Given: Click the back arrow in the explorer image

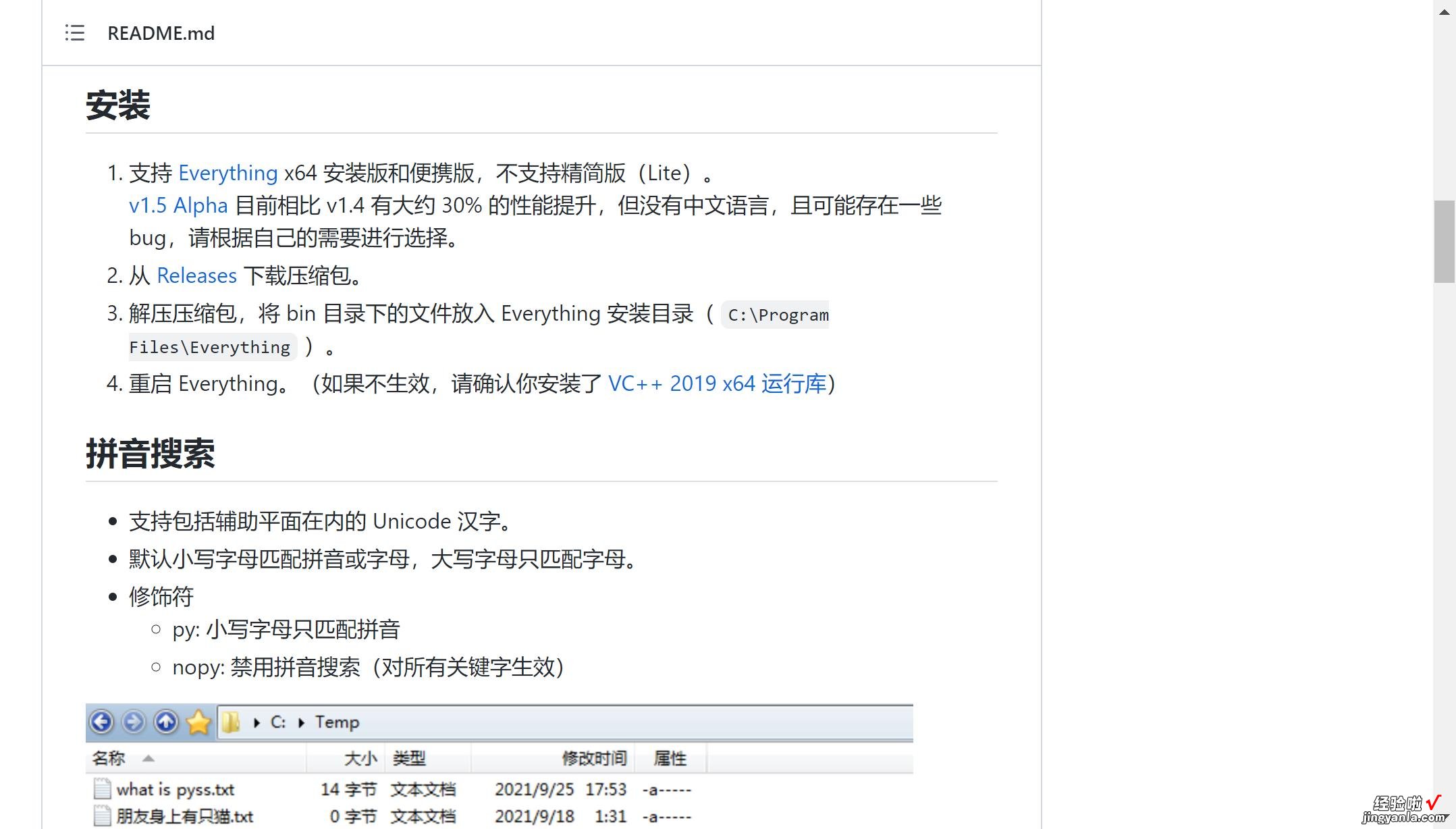Looking at the screenshot, I should [101, 722].
